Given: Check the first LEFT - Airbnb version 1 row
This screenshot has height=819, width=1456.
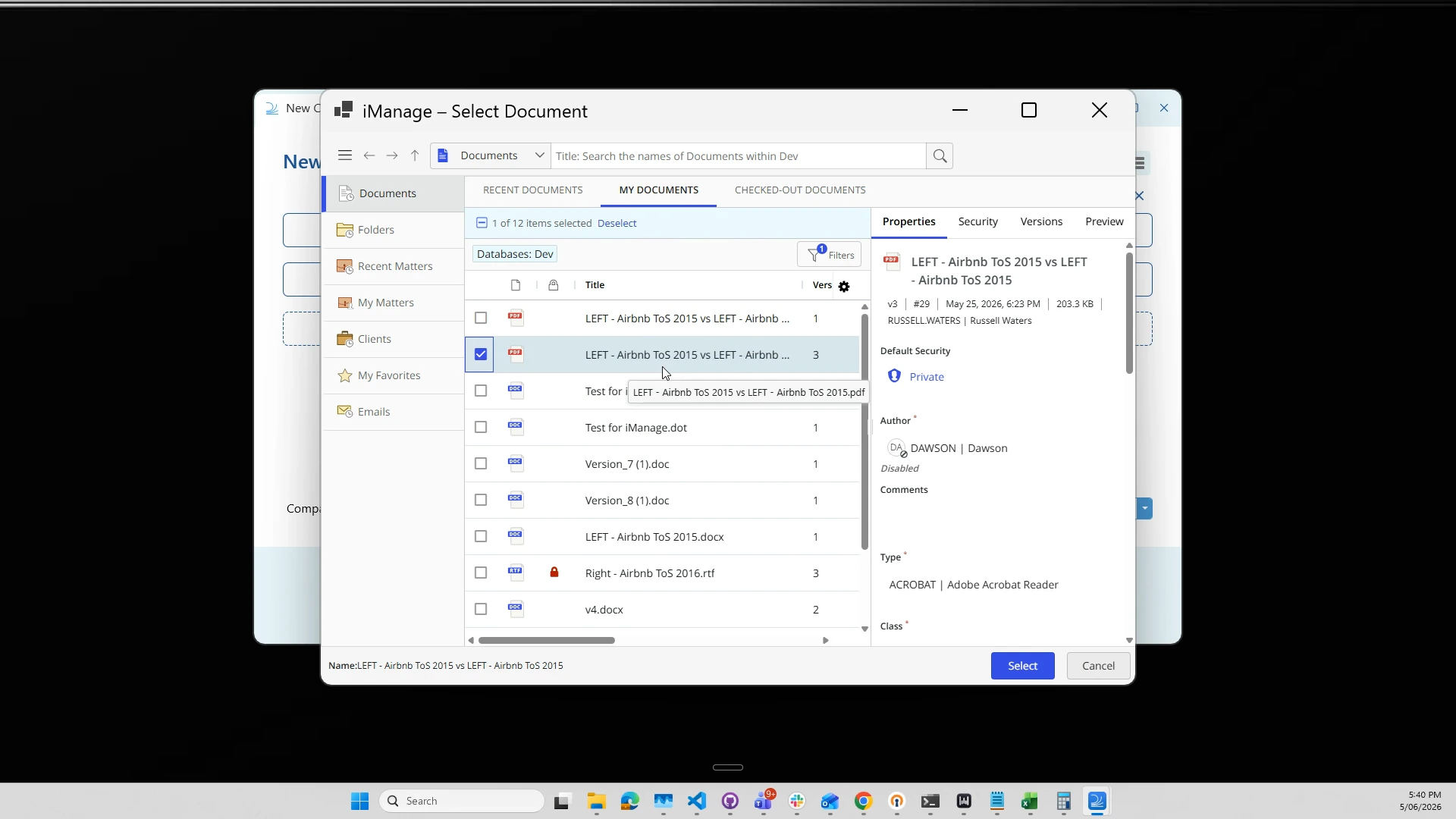Looking at the screenshot, I should point(481,318).
